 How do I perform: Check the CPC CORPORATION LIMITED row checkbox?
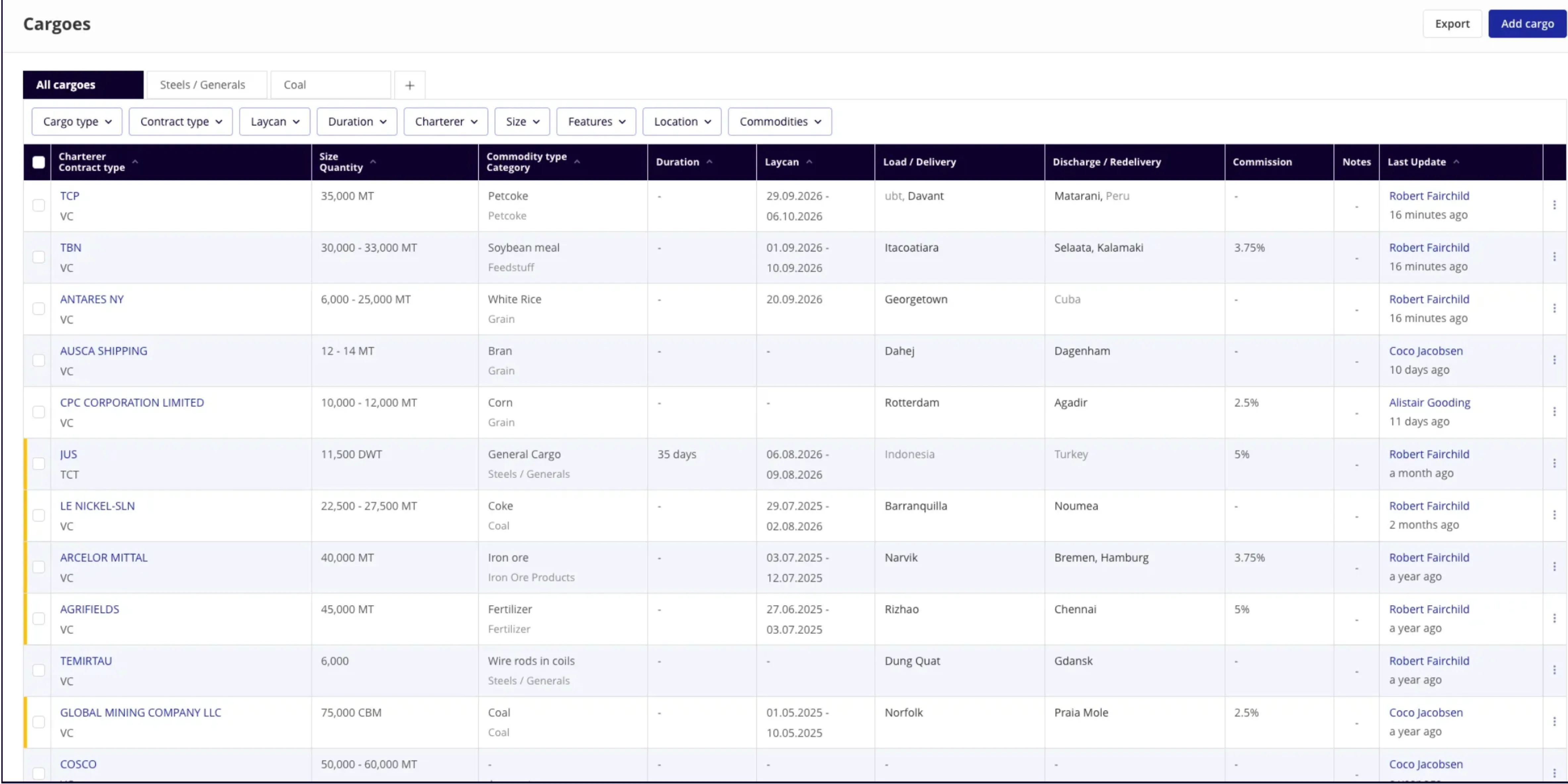pos(38,412)
